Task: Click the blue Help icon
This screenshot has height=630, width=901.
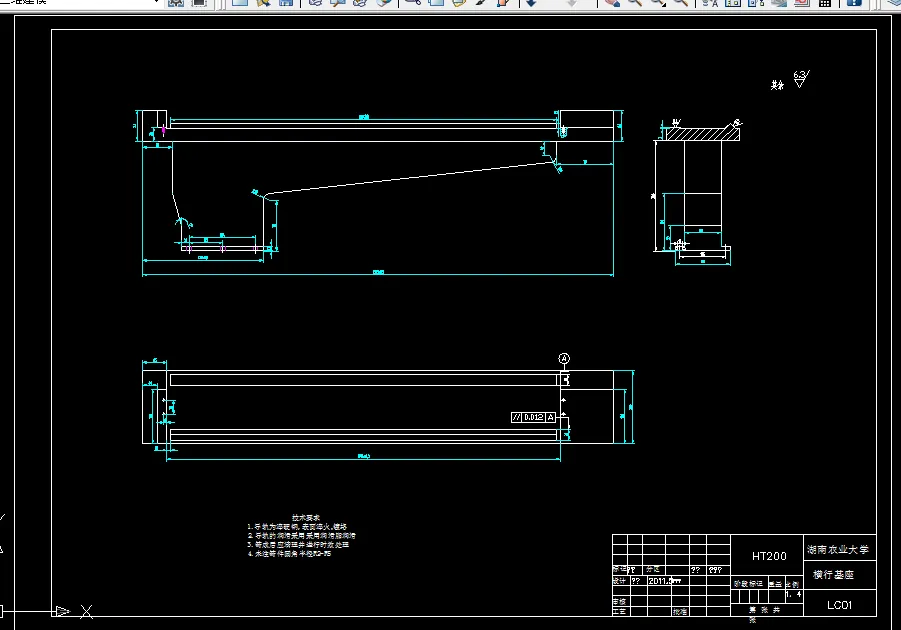Action: click(x=854, y=3)
